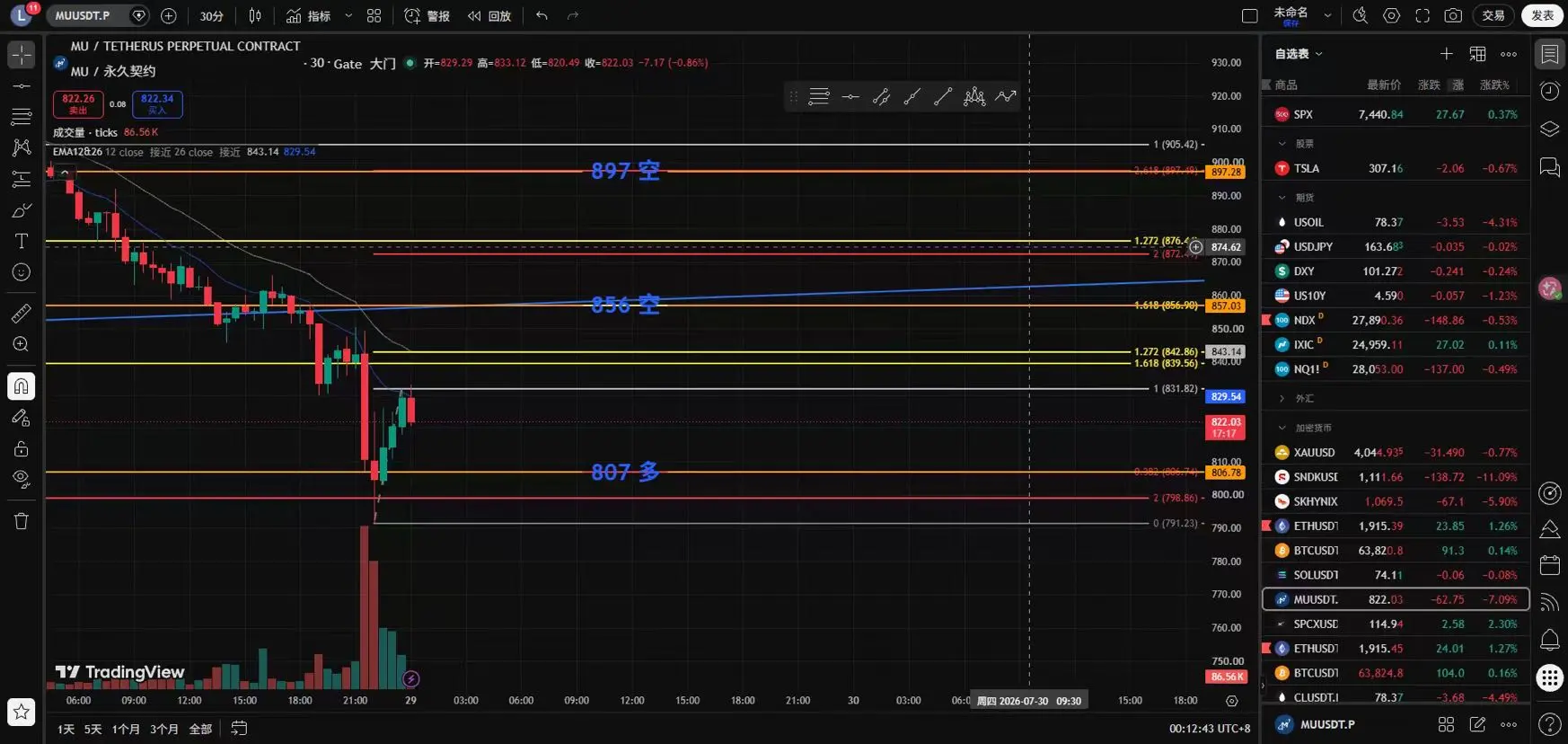The image size is (1568, 744).
Task: Open object tree layers panel
Action: 1550,129
